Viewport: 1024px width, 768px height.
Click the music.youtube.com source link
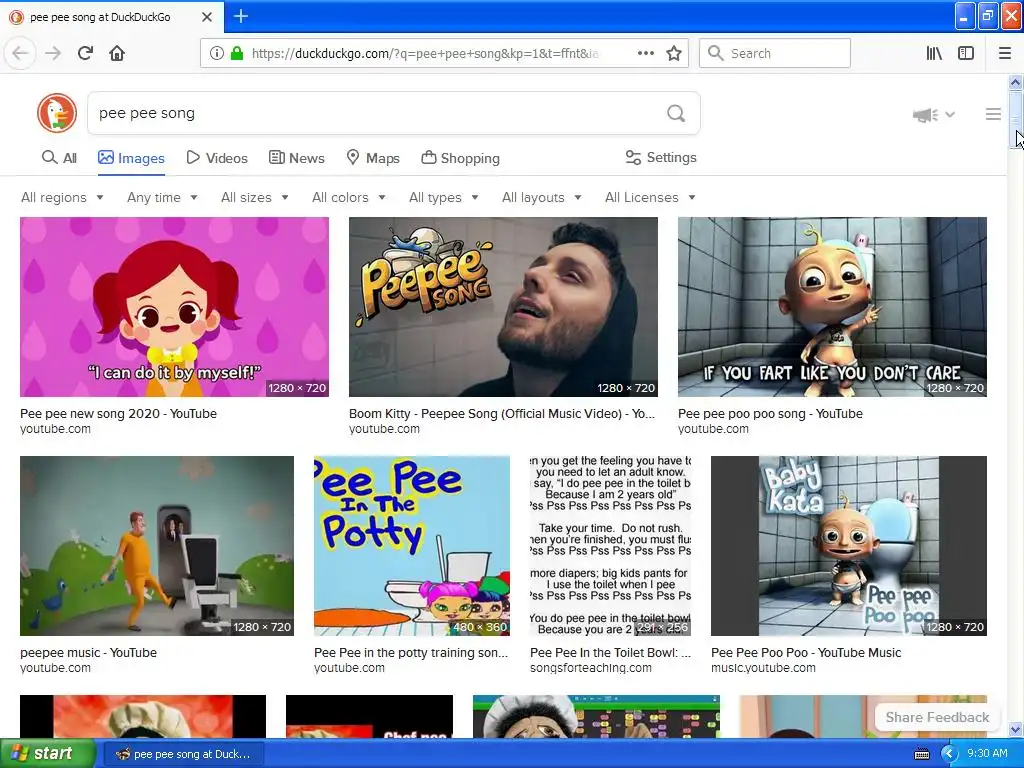point(763,667)
